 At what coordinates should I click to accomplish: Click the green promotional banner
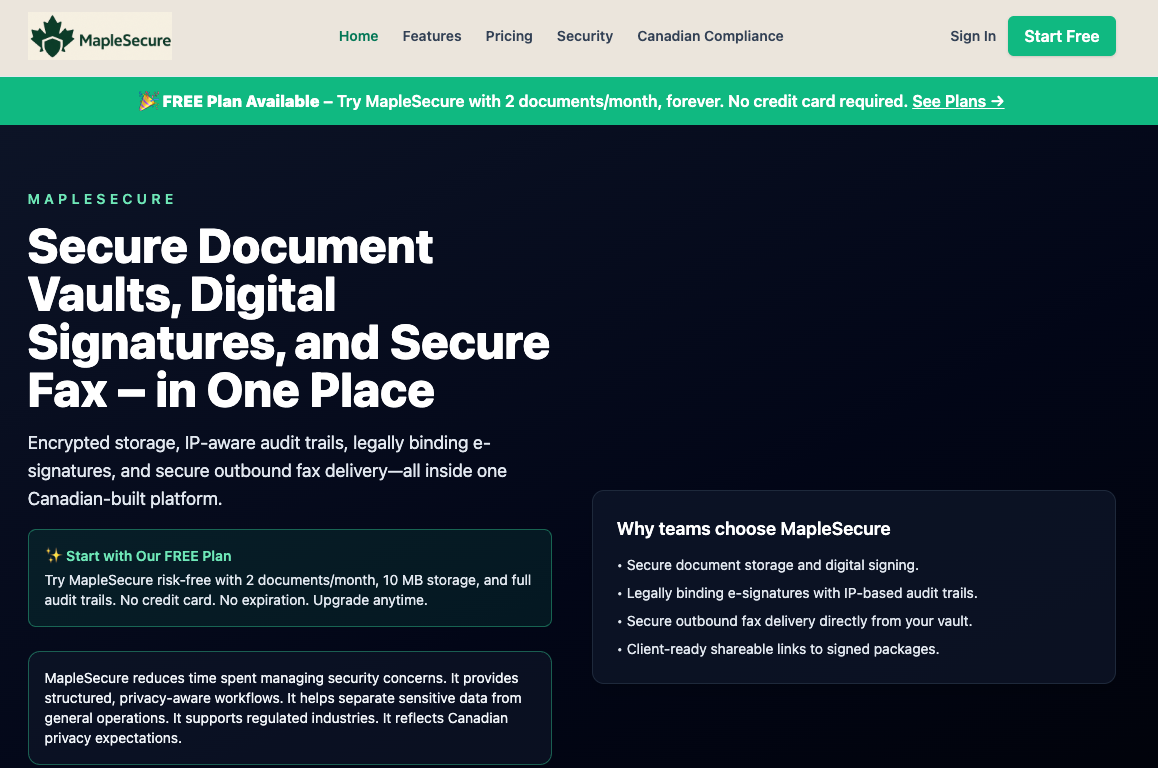point(579,100)
